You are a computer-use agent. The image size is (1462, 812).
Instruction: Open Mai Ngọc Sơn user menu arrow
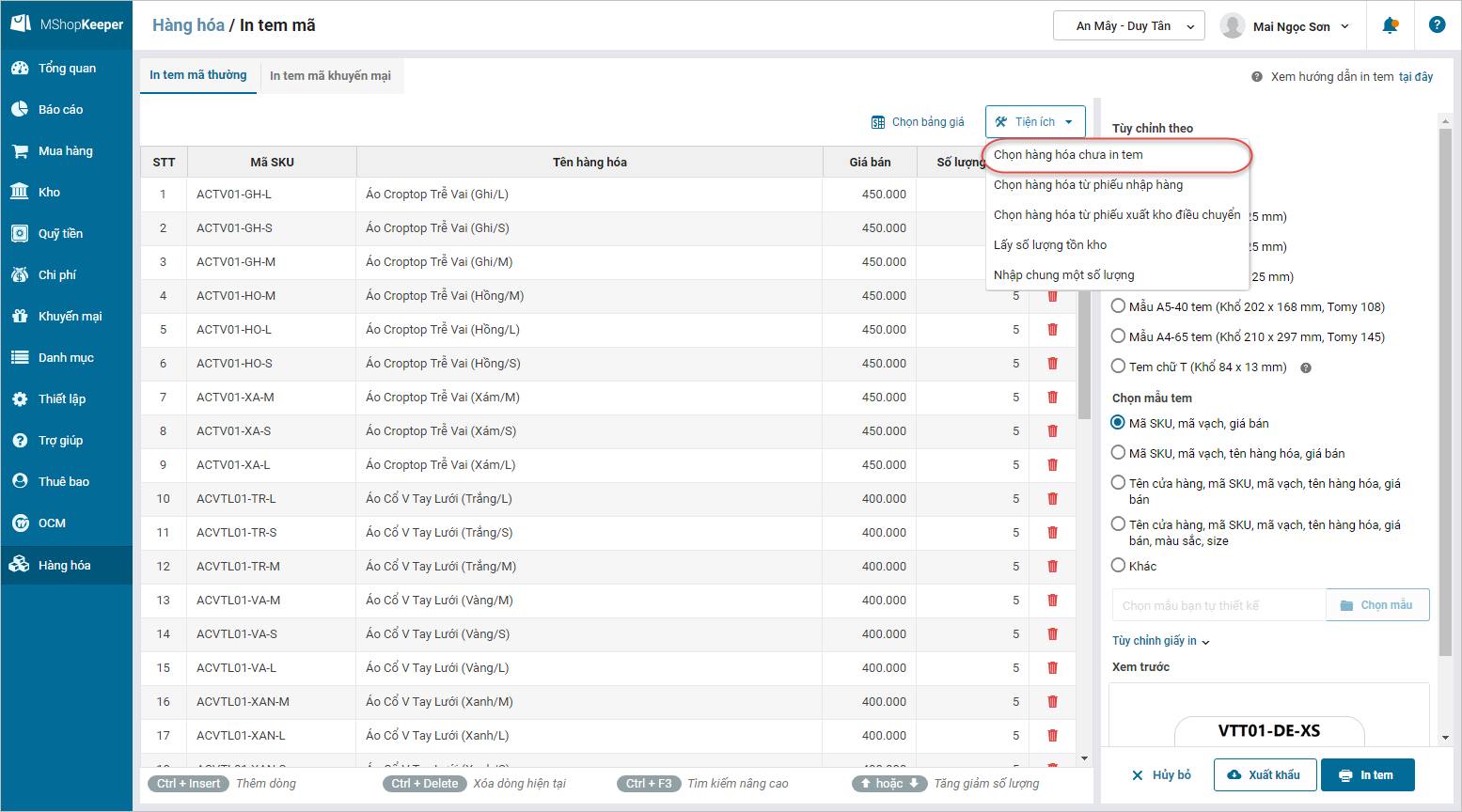[x=1345, y=26]
